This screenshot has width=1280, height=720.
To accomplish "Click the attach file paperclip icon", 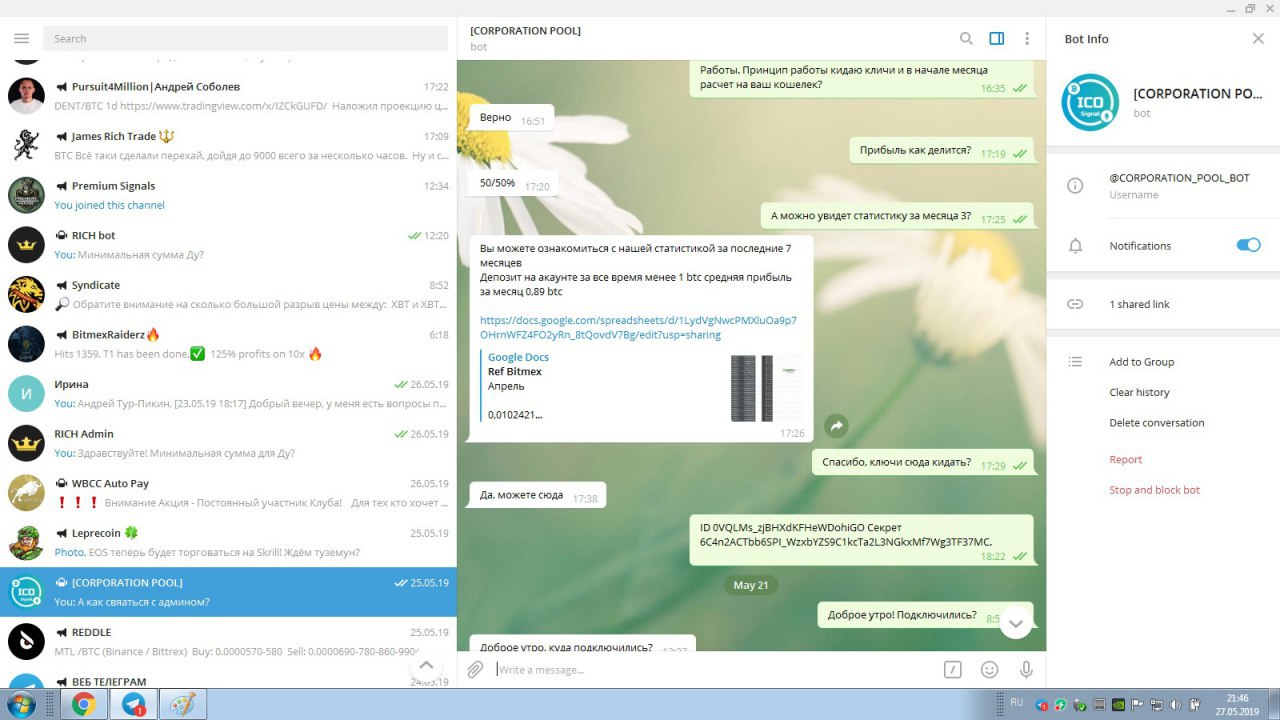I will (x=476, y=669).
